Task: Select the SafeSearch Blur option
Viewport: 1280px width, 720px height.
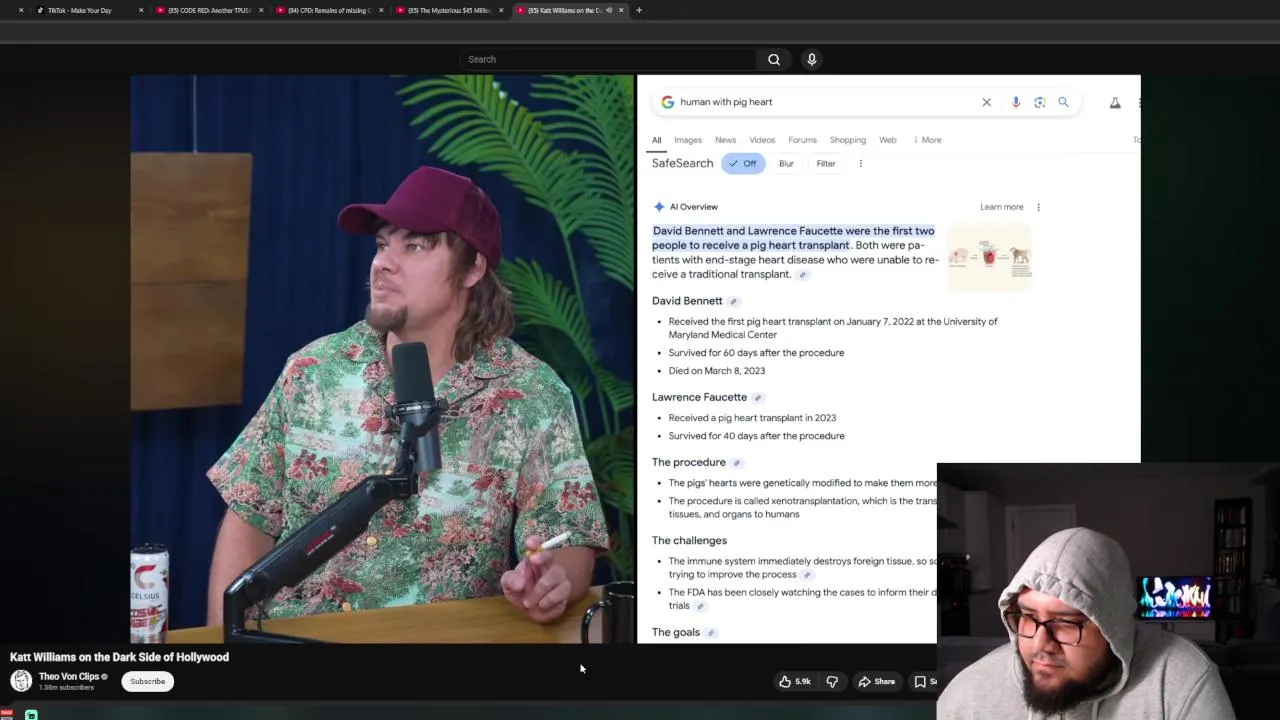Action: [x=786, y=164]
